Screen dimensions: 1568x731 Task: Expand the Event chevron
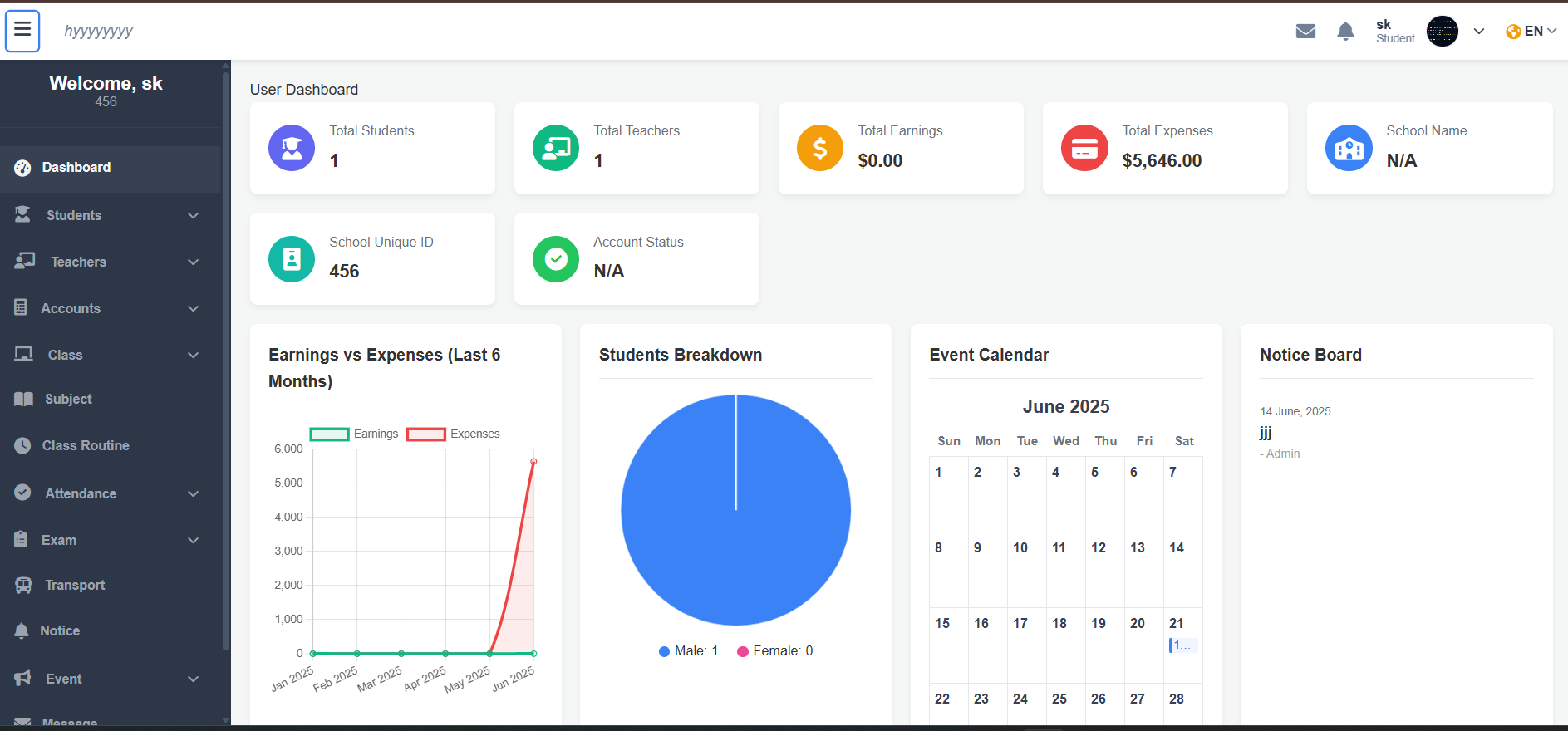click(194, 679)
